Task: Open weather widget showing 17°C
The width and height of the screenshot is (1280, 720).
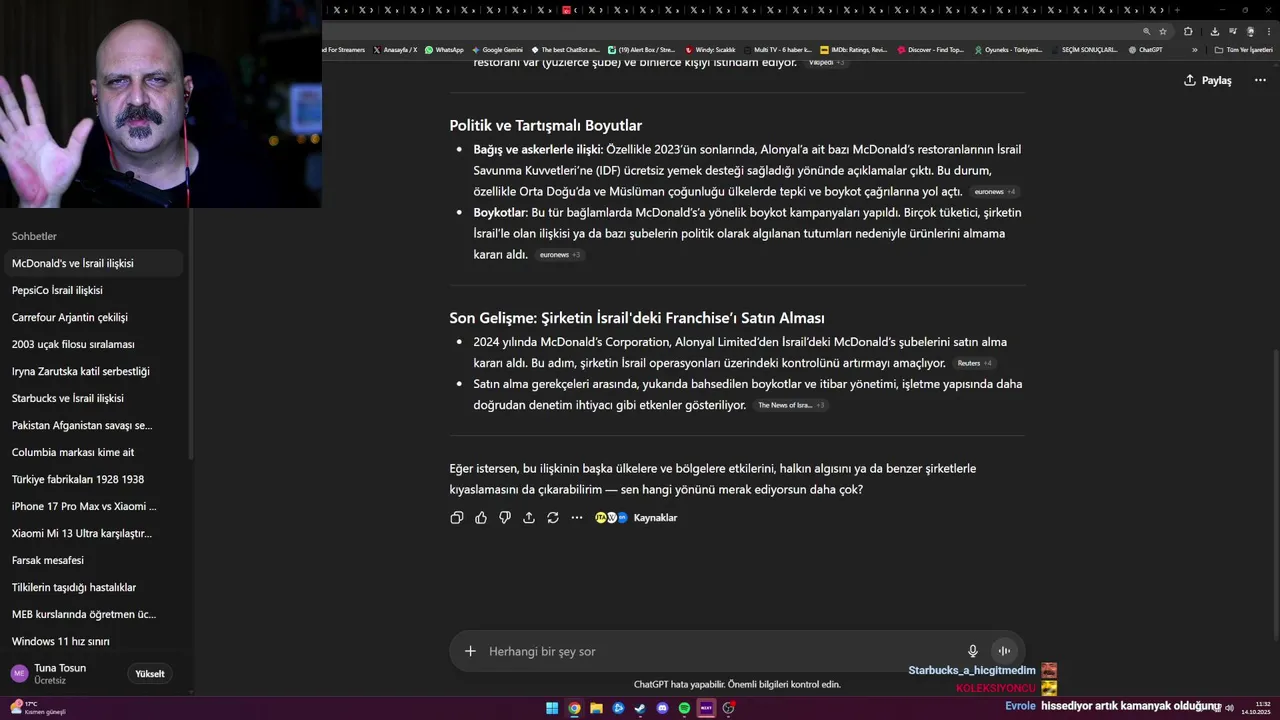Action: [38, 708]
